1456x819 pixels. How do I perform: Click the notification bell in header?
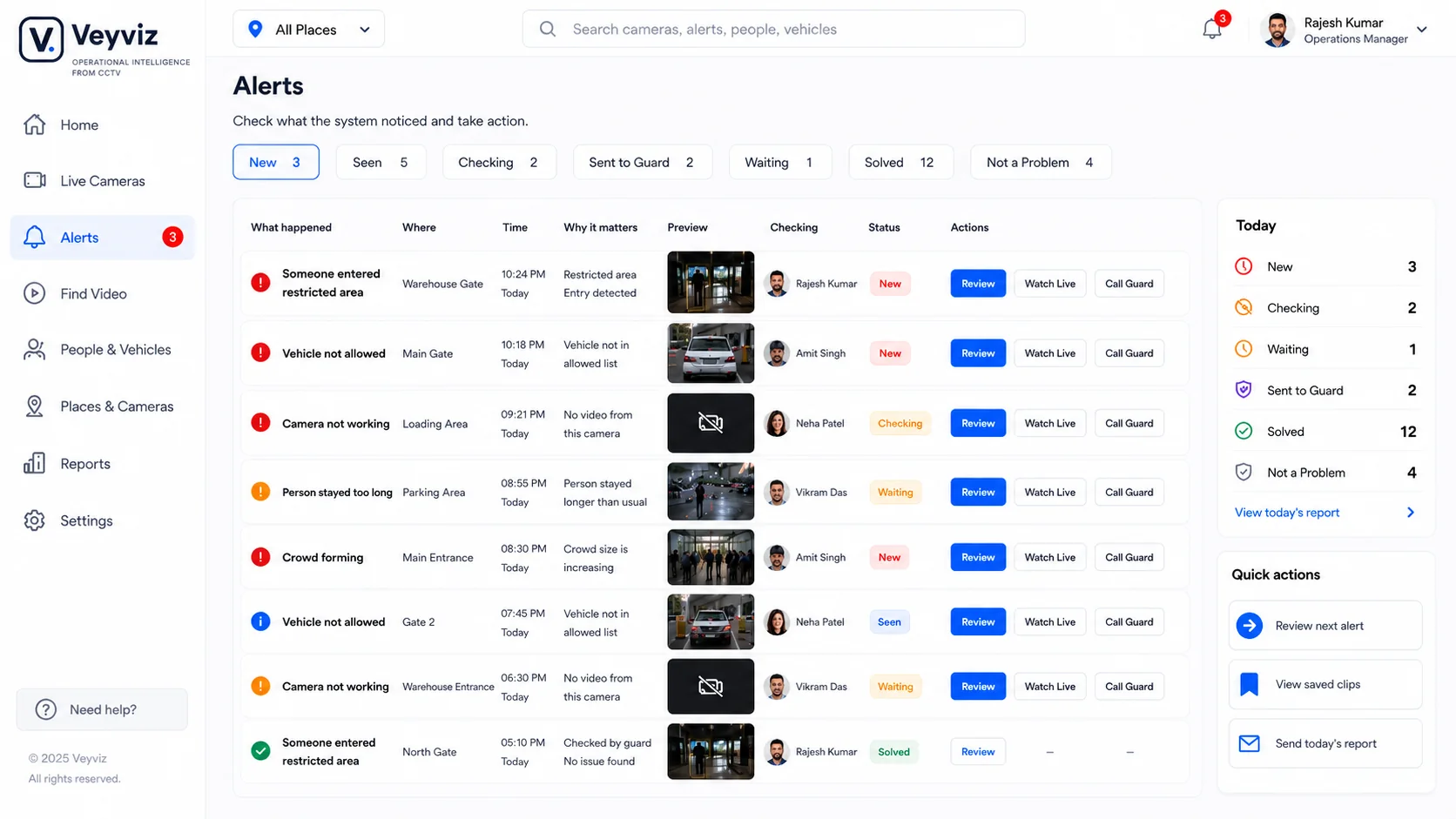[1212, 29]
